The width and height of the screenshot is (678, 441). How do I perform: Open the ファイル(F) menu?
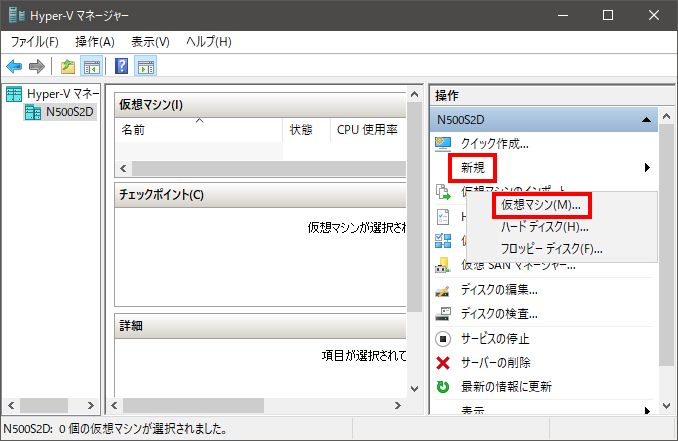pyautogui.click(x=35, y=42)
